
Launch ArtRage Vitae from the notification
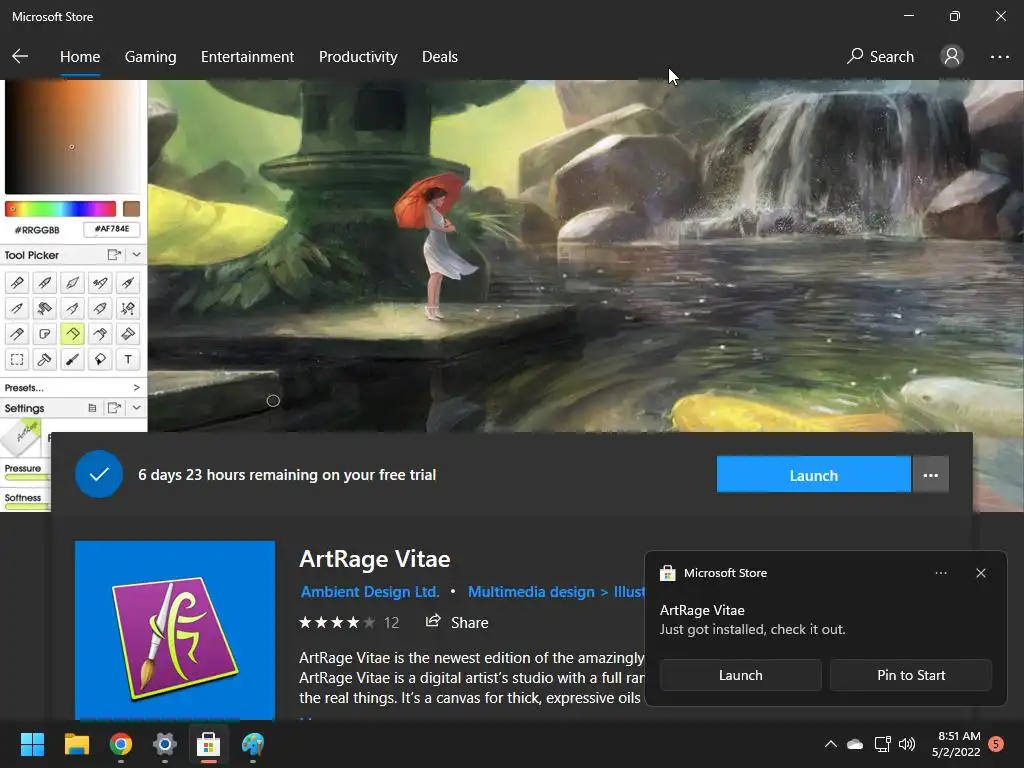(x=741, y=675)
